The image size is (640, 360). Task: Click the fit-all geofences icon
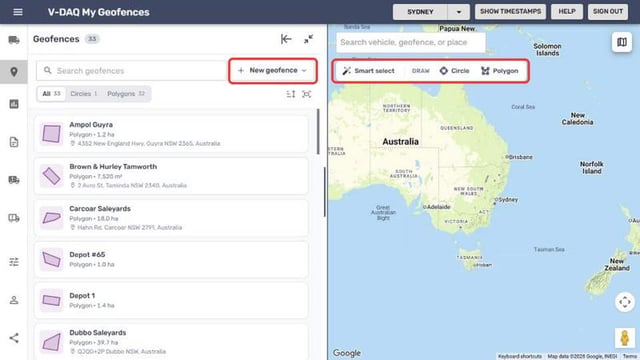pos(307,94)
